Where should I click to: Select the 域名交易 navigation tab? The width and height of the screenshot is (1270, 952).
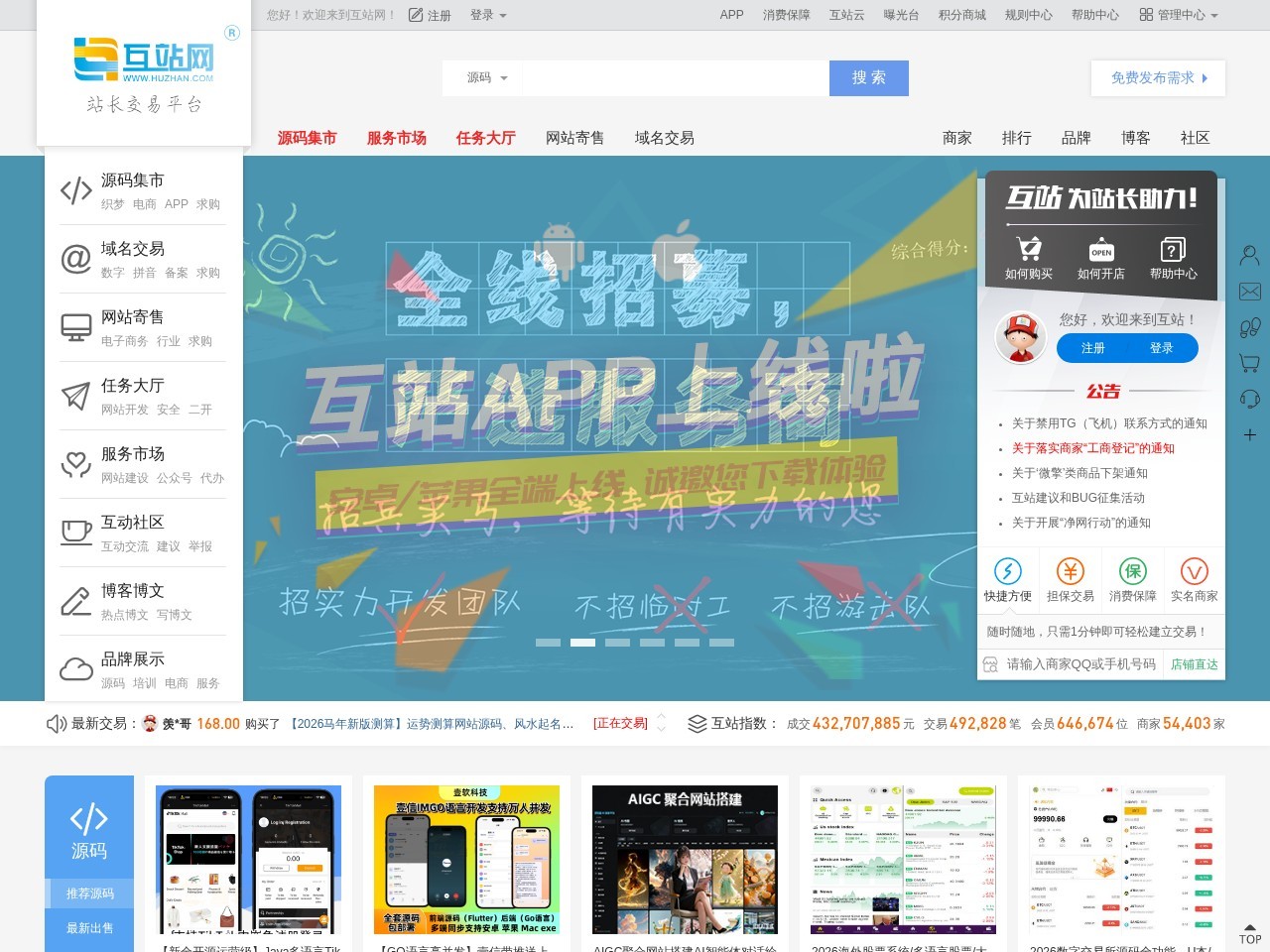tap(664, 138)
